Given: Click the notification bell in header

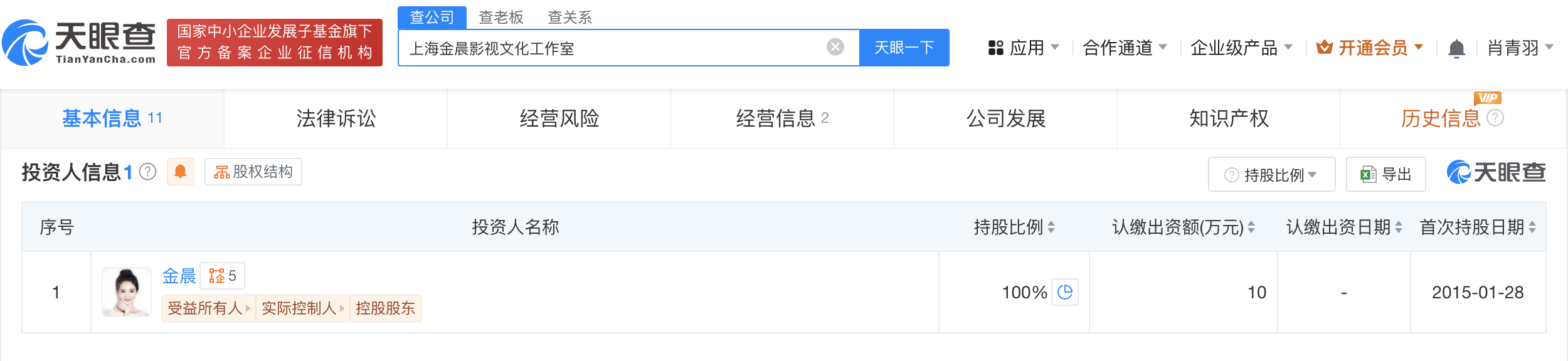Looking at the screenshot, I should (x=1456, y=48).
